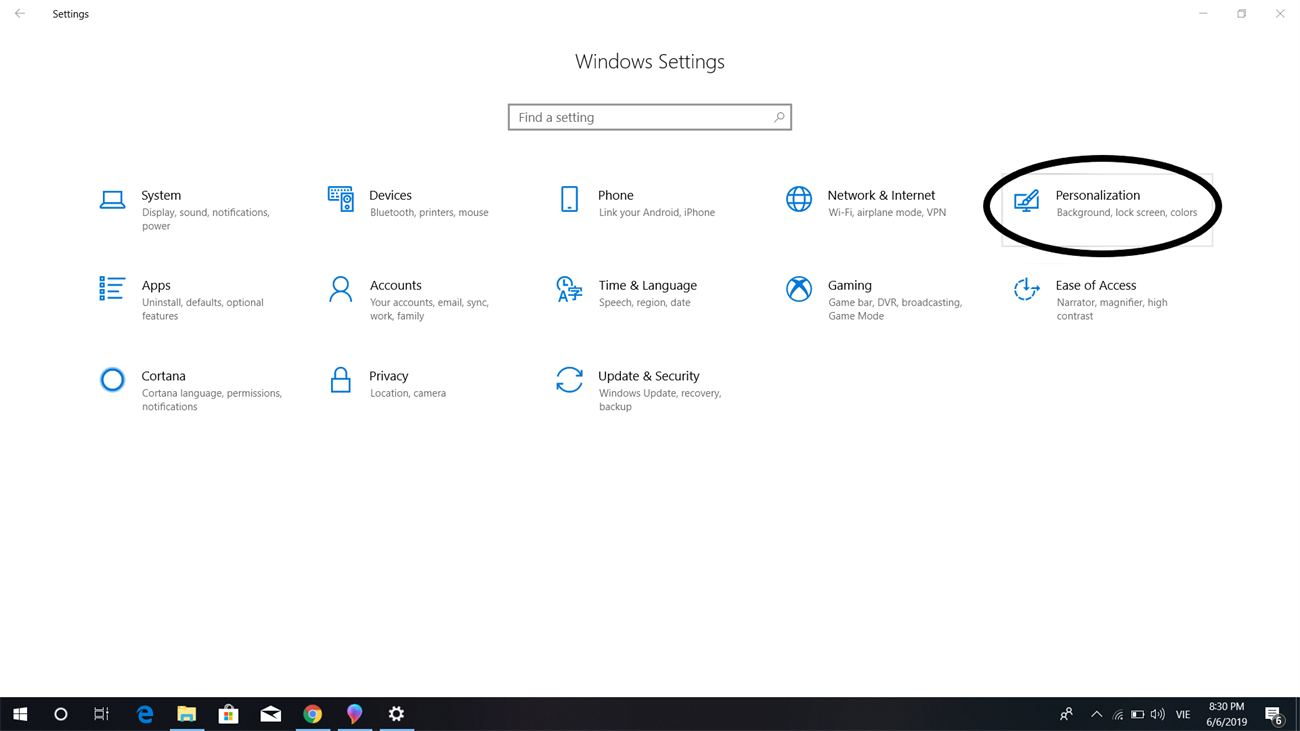1300x731 pixels.
Task: Open the Devices category title
Action: 390,195
